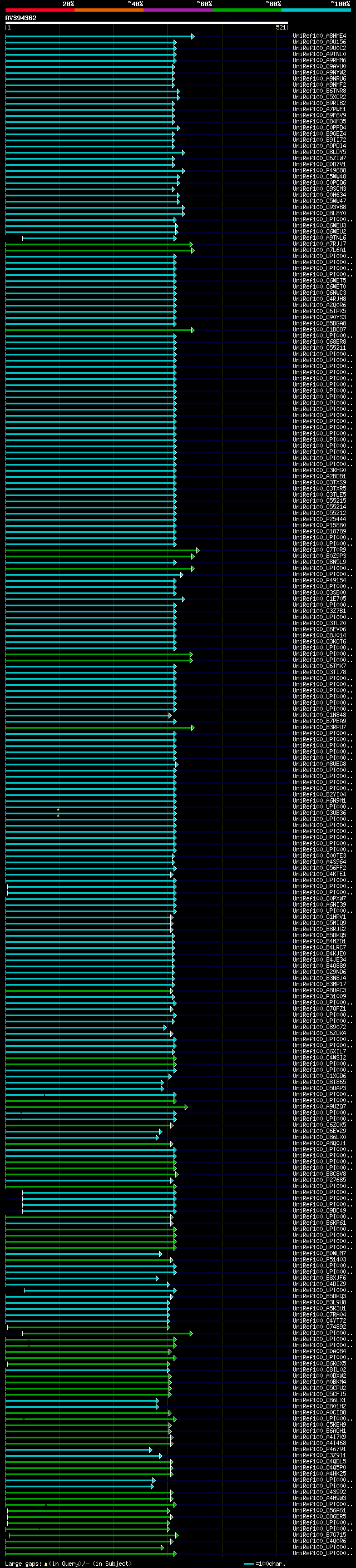Select hit UniRef100_Q1HRV1
Viewport: 356px width, 1568px height.
[319, 917]
